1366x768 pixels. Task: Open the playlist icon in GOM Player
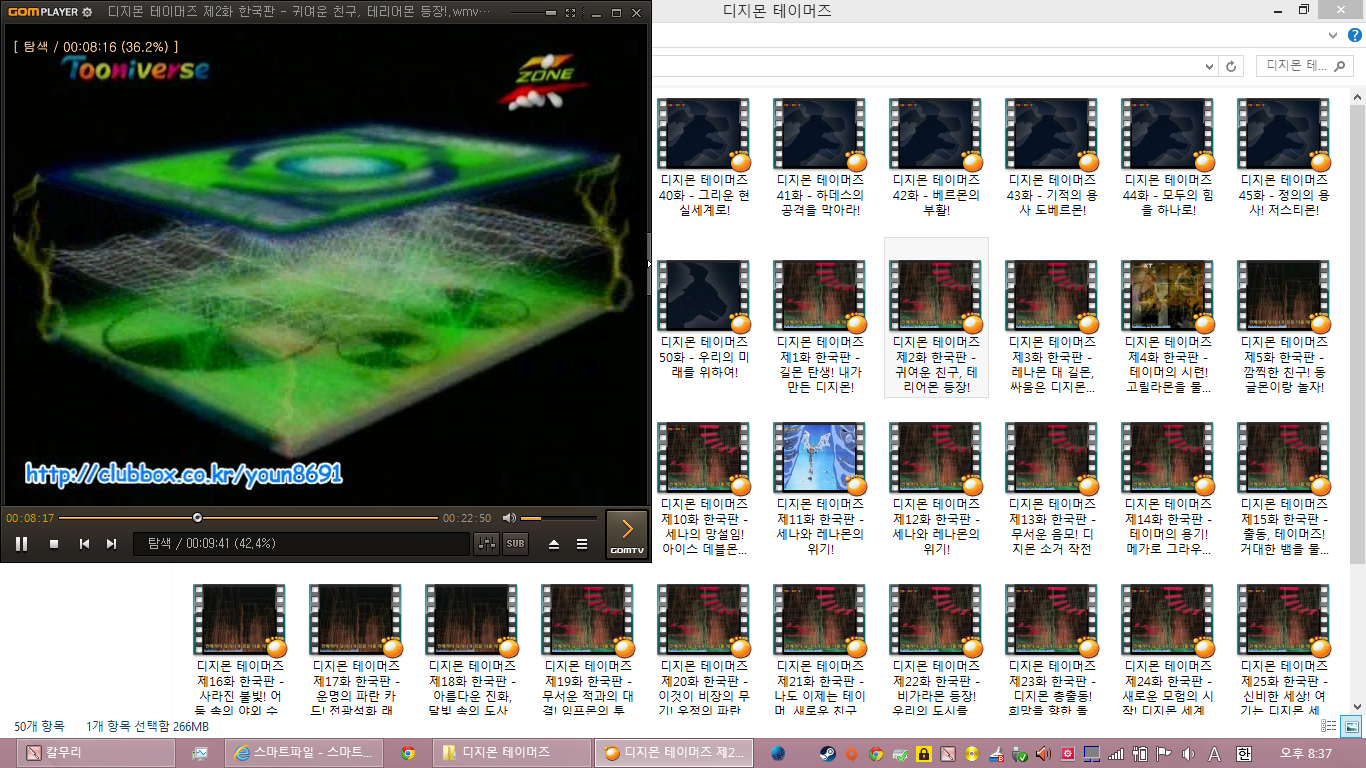click(582, 544)
